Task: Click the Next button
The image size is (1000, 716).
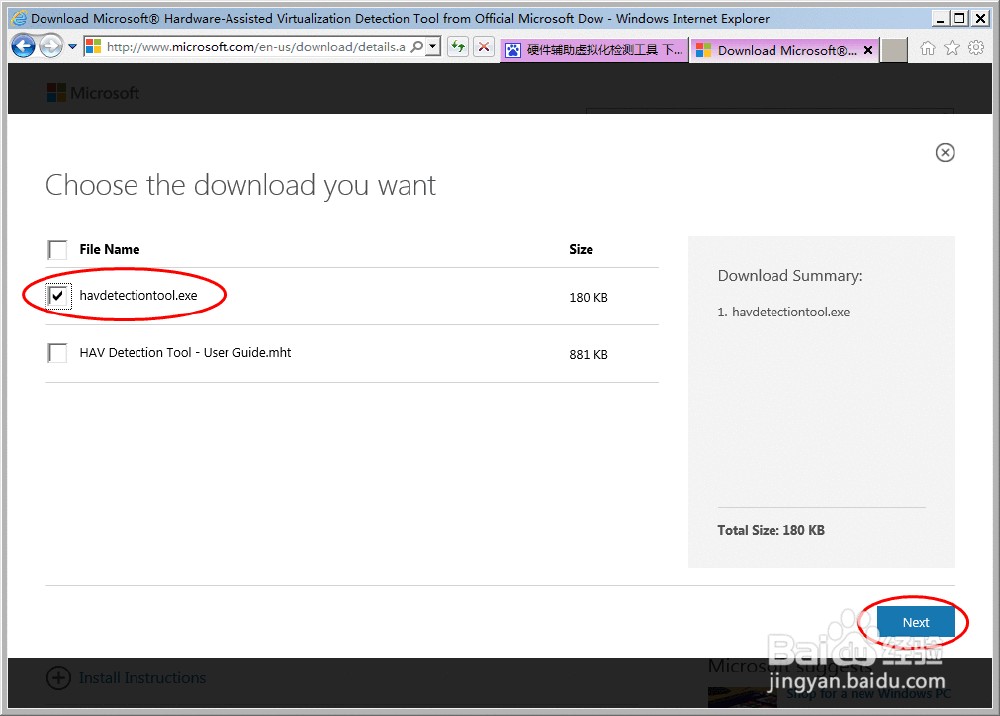Action: pyautogui.click(x=916, y=622)
